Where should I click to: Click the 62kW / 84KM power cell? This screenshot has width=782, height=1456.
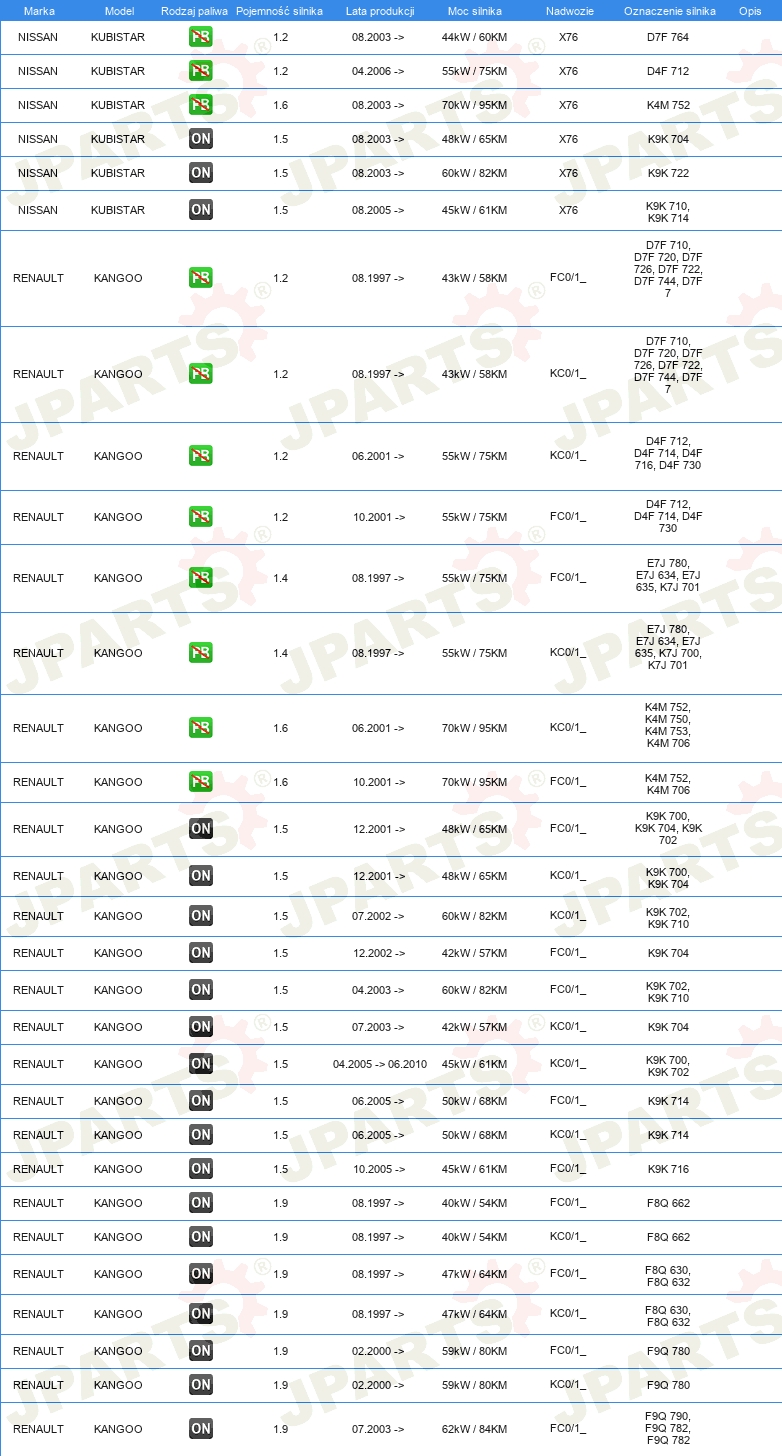coord(475,1429)
